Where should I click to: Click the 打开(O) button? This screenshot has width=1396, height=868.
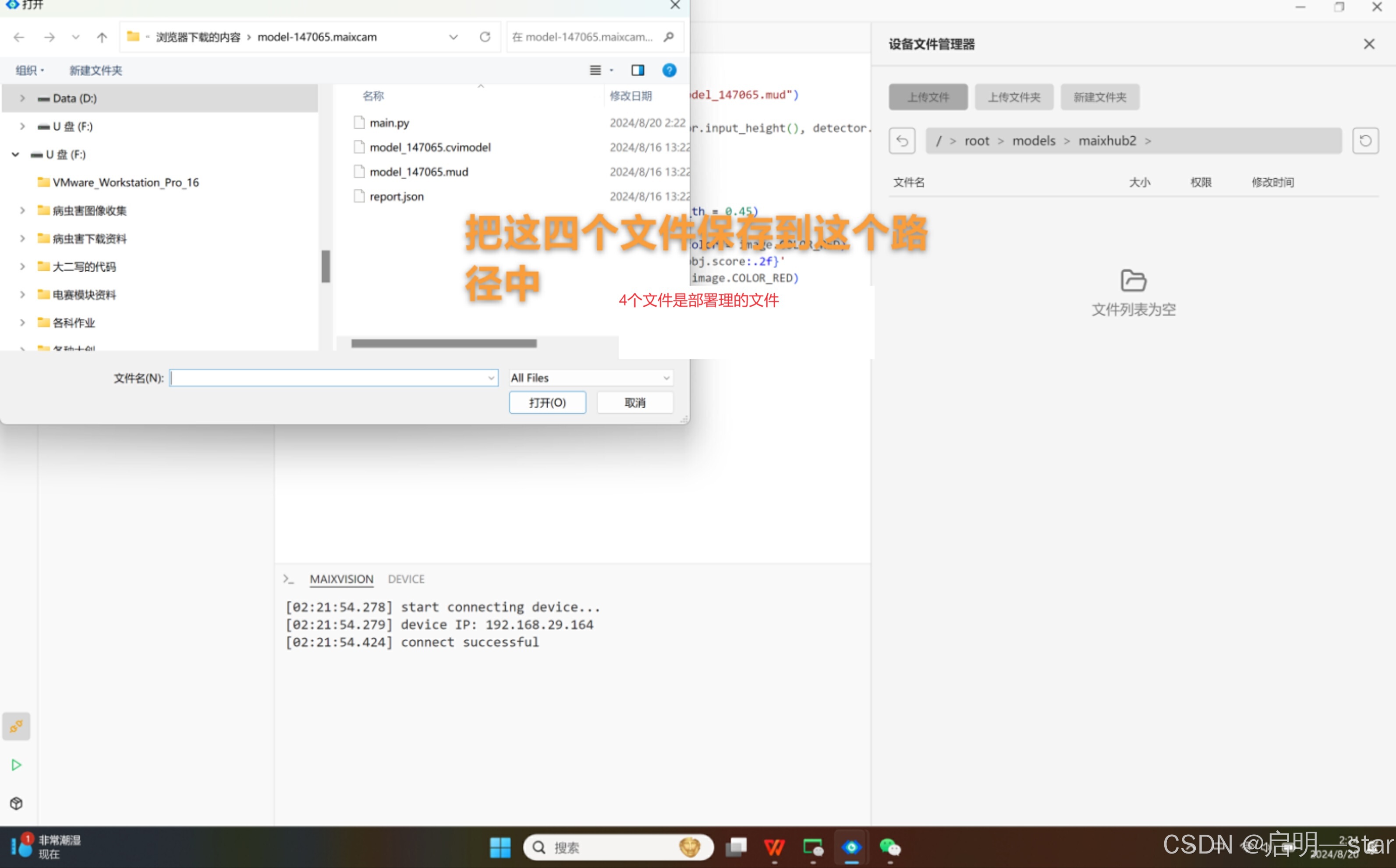pos(547,402)
